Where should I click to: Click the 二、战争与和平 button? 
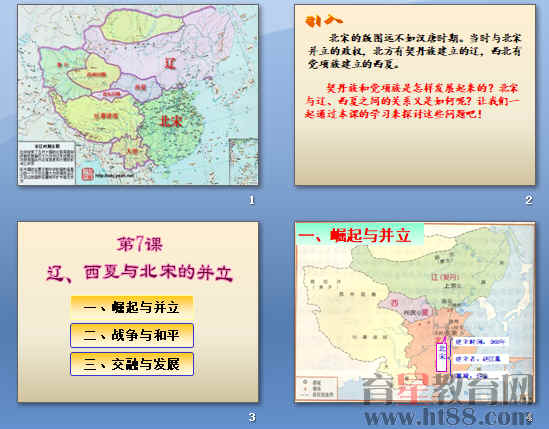pos(132,335)
